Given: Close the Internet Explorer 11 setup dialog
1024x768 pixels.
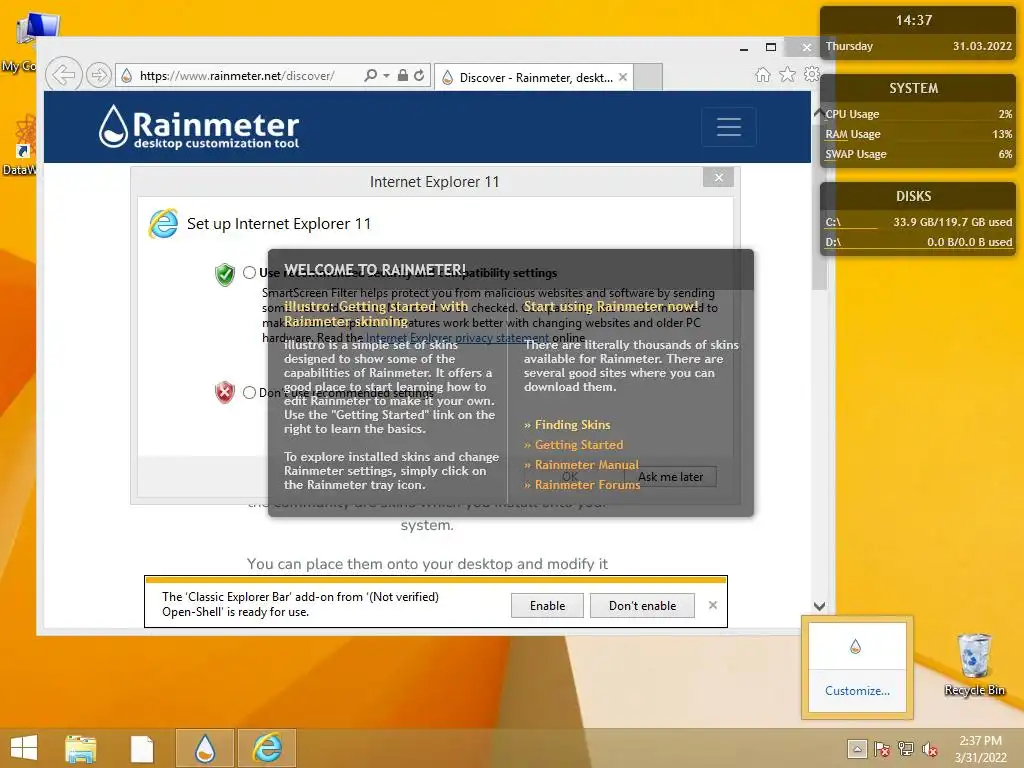Looking at the screenshot, I should (x=718, y=178).
